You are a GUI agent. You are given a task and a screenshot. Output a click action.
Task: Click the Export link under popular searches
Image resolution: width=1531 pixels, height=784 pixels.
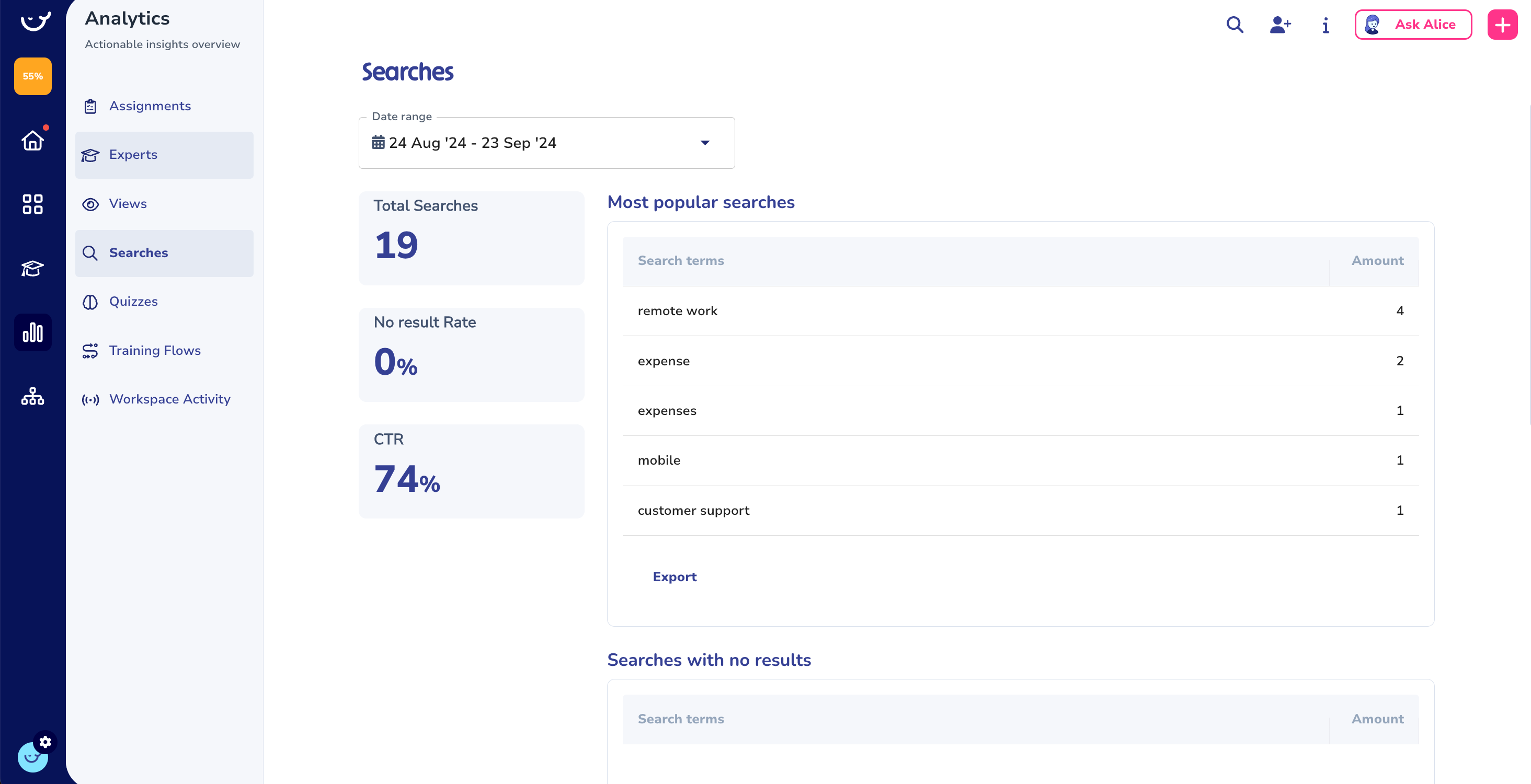[x=674, y=577]
